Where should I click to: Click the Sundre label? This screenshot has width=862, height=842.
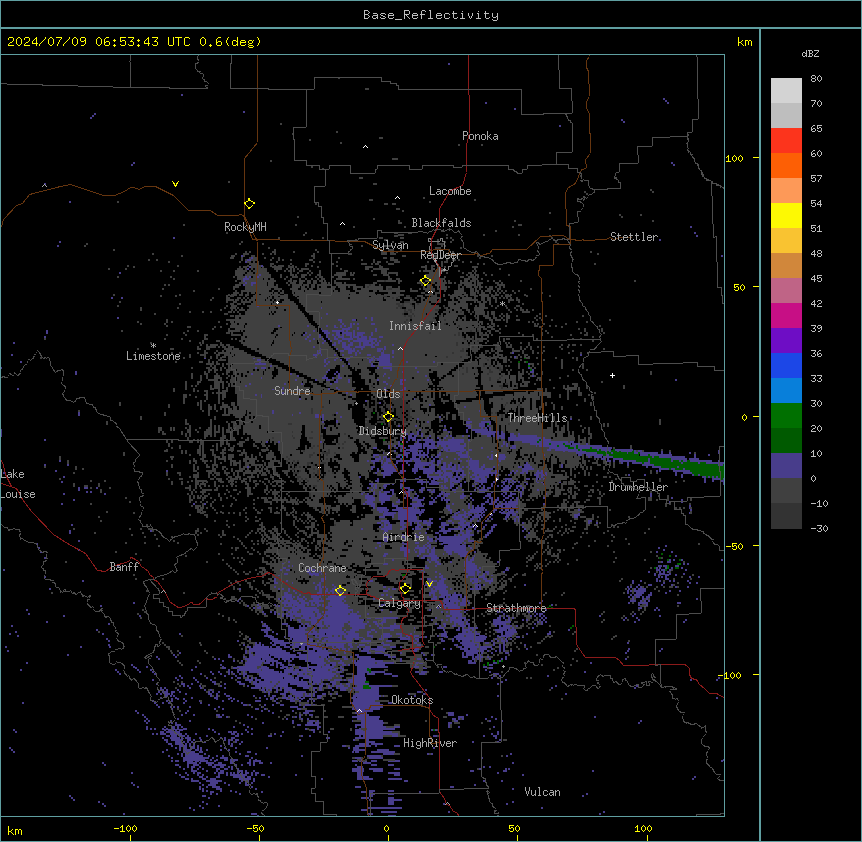click(292, 391)
